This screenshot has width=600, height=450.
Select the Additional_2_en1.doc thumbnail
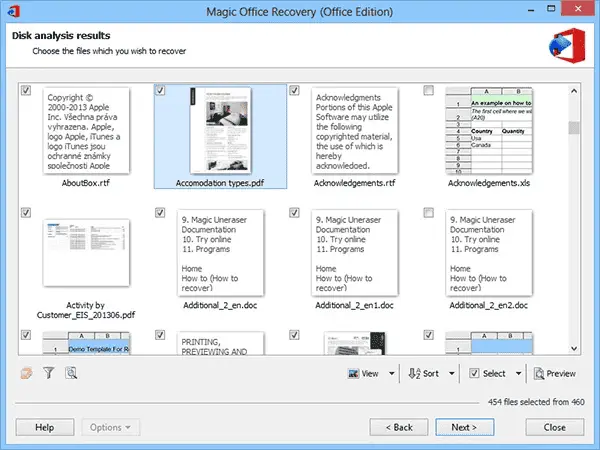tap(355, 253)
